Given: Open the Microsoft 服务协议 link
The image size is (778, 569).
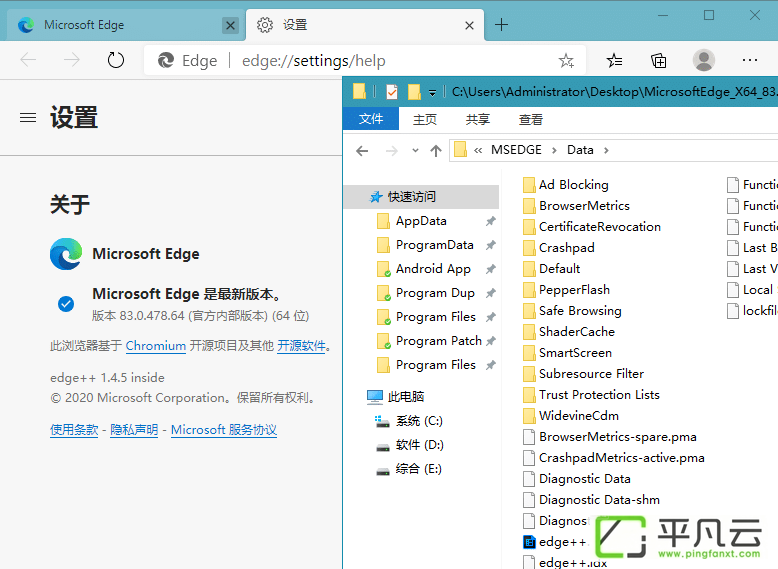Looking at the screenshot, I should 224,430.
